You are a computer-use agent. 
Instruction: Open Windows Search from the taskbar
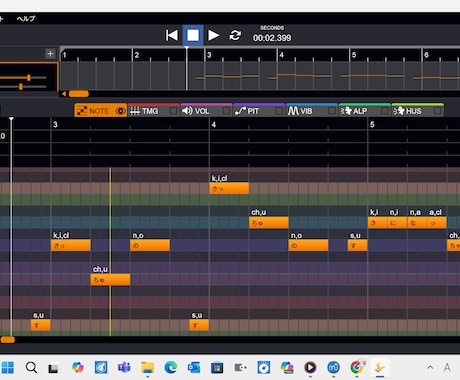coord(31,368)
